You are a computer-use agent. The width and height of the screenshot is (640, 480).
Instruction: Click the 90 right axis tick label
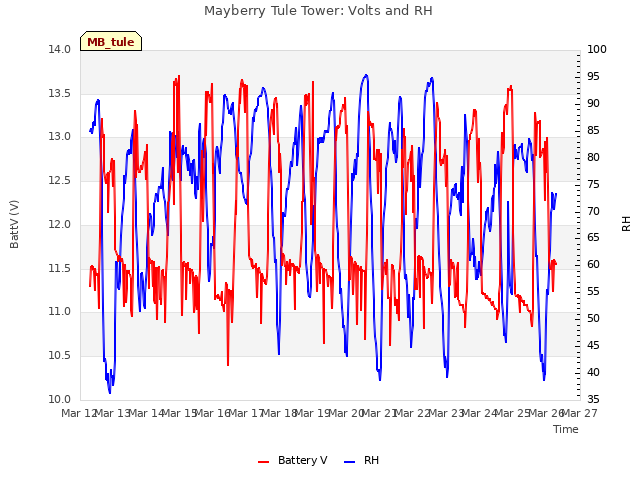593,103
